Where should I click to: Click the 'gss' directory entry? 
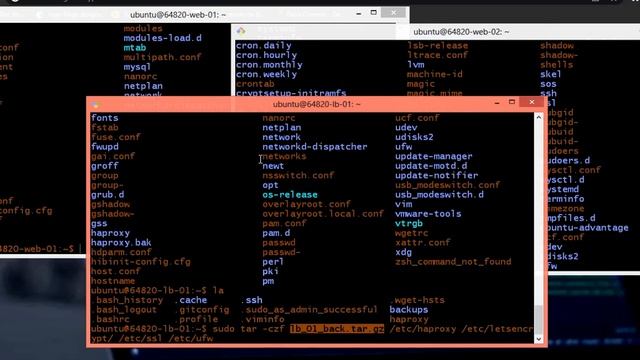(99, 224)
